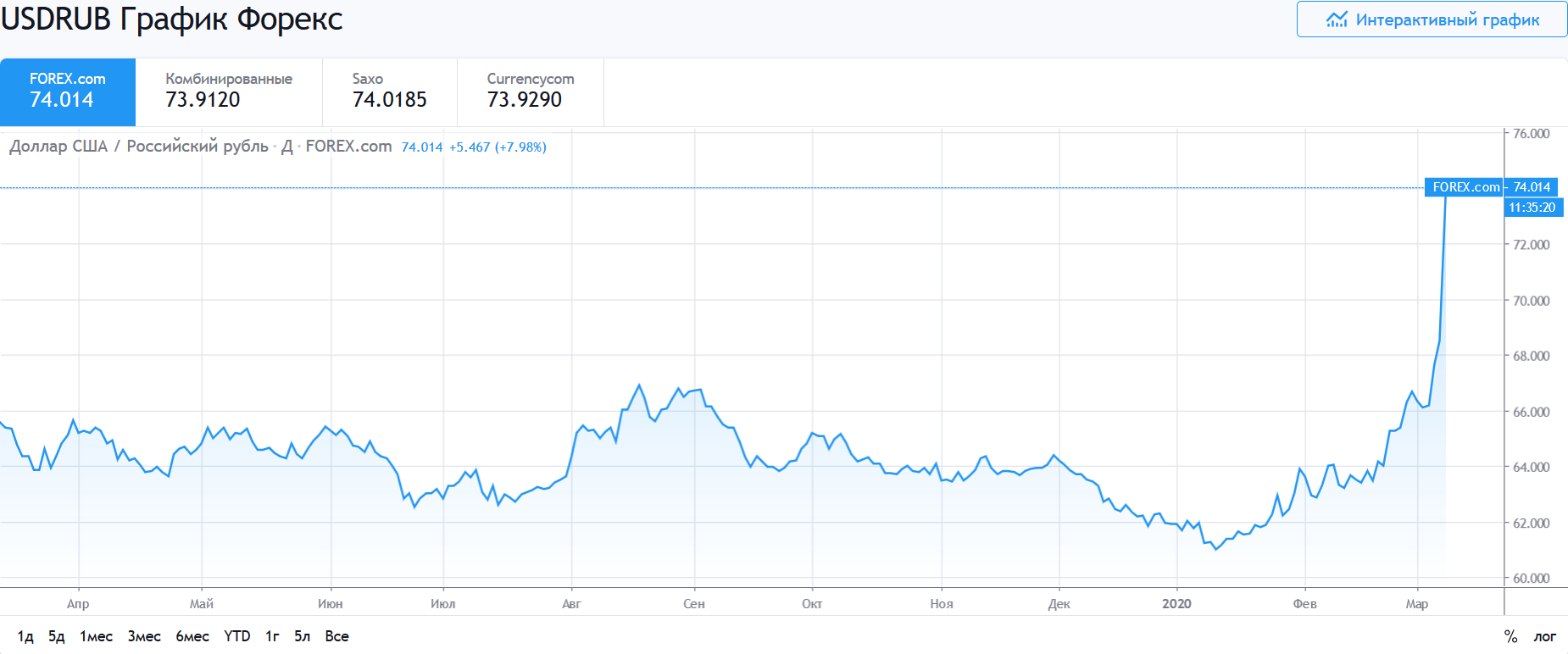Click the 2020 marker on time axis
The height and width of the screenshot is (654, 1568).
point(1176,604)
